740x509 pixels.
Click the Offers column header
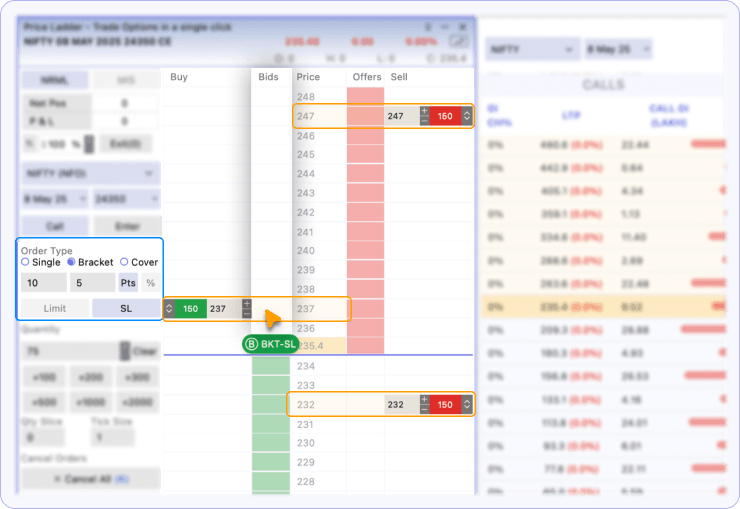(367, 77)
